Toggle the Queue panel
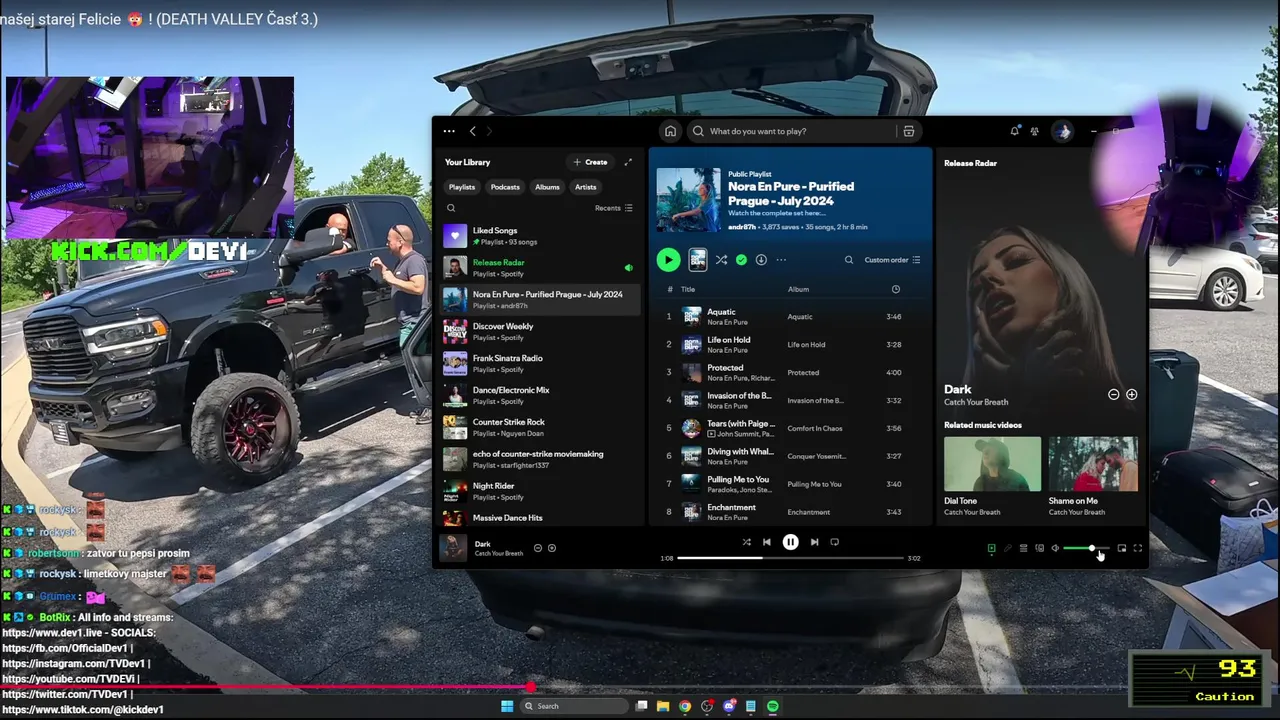This screenshot has width=1280, height=720. (x=1023, y=548)
